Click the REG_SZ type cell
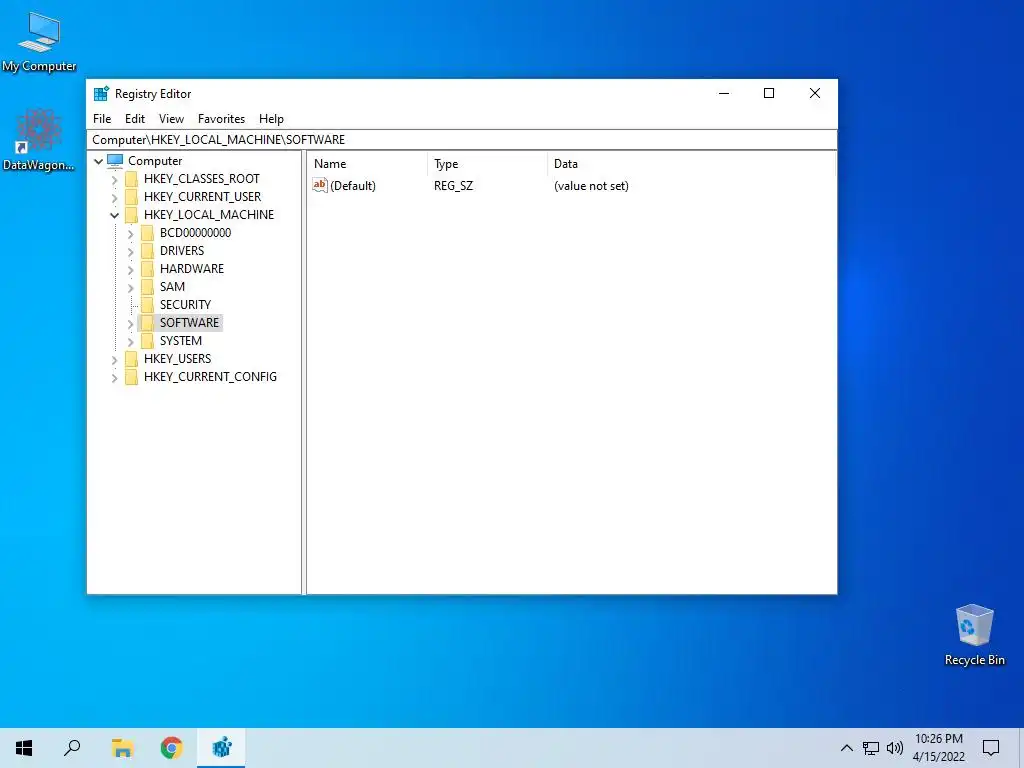 coord(453,185)
